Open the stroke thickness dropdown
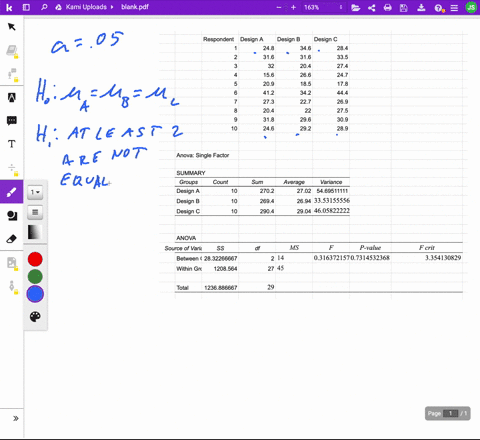480x440 pixels. pos(35,192)
